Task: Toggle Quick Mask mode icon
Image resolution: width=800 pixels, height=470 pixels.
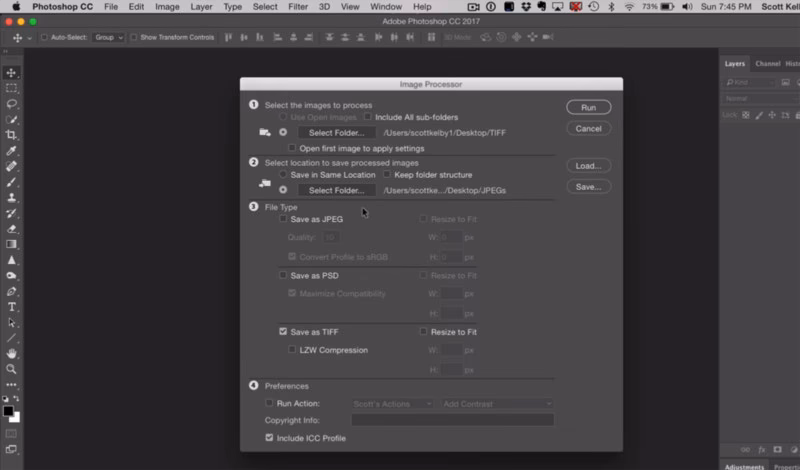Action: coord(11,434)
